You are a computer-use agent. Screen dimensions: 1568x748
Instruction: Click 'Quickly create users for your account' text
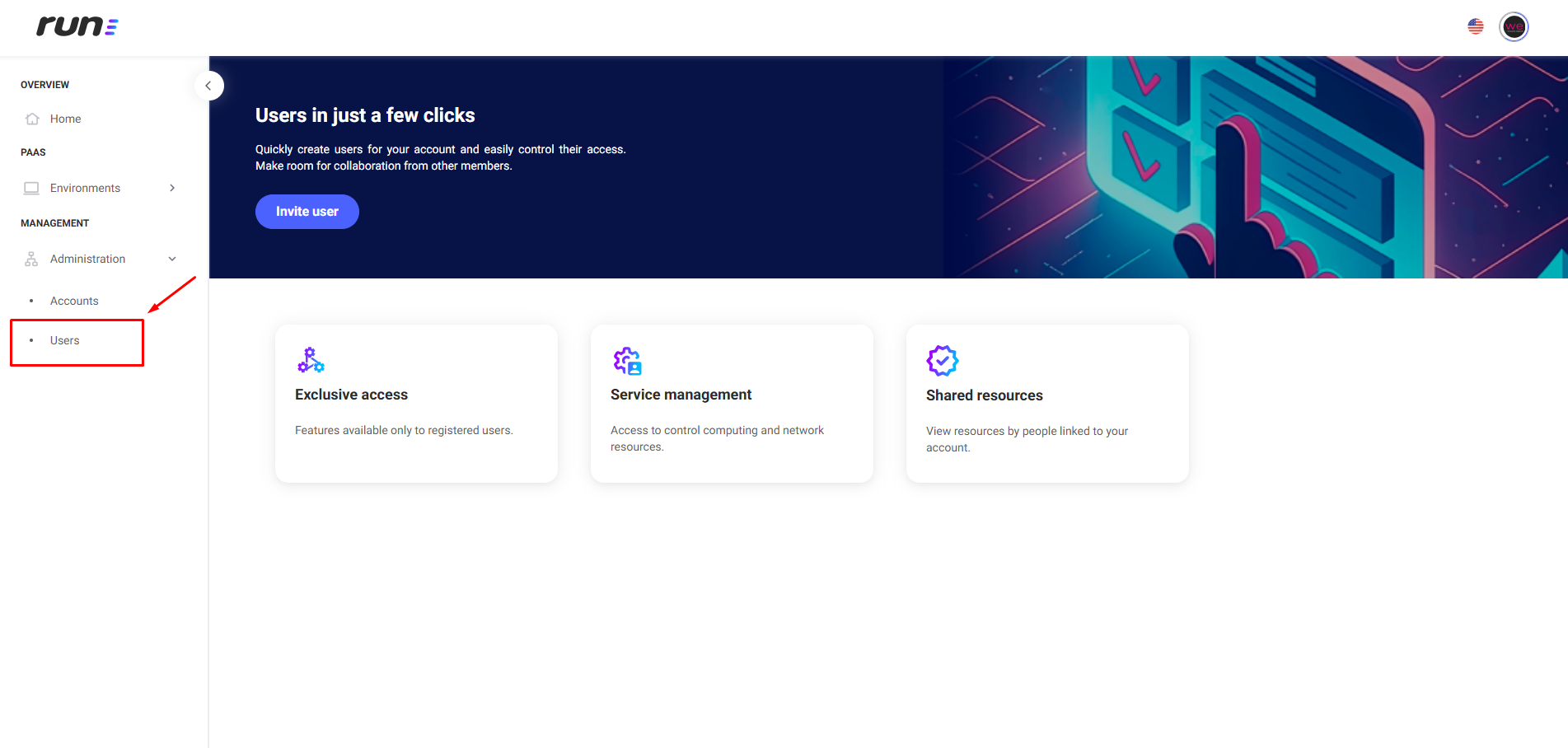click(x=440, y=157)
